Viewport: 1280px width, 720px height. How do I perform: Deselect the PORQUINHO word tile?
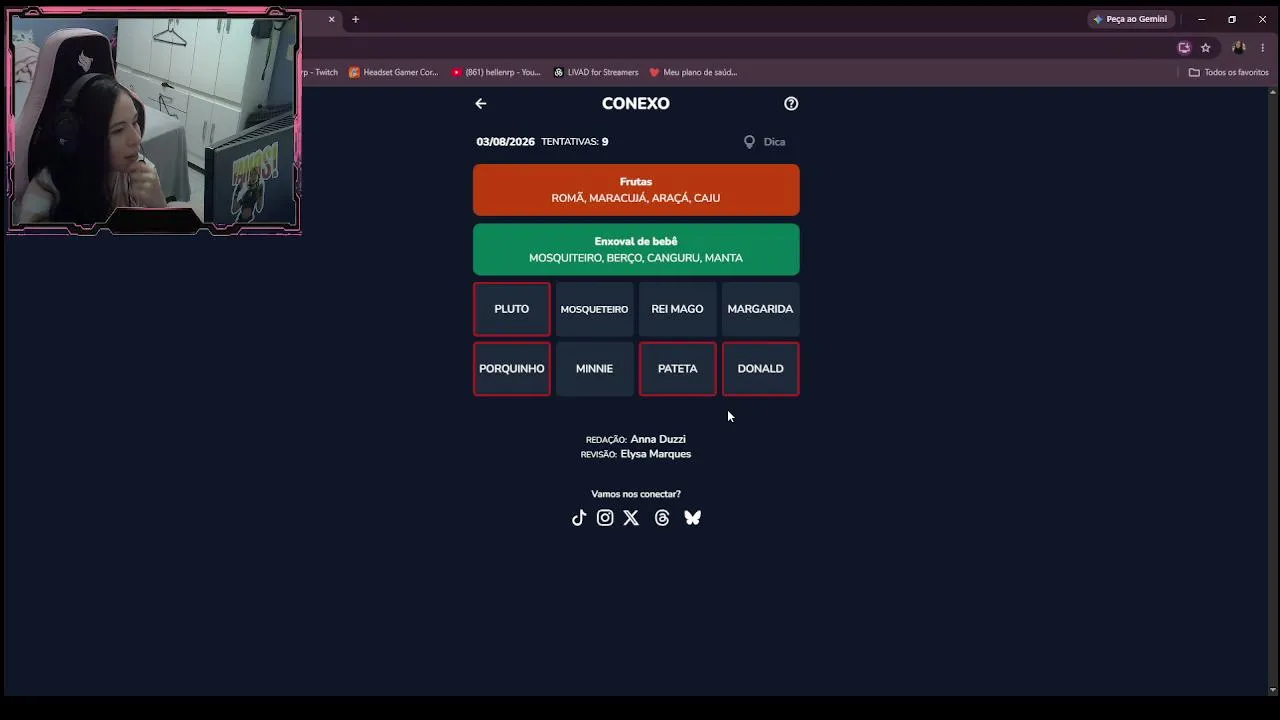(512, 369)
